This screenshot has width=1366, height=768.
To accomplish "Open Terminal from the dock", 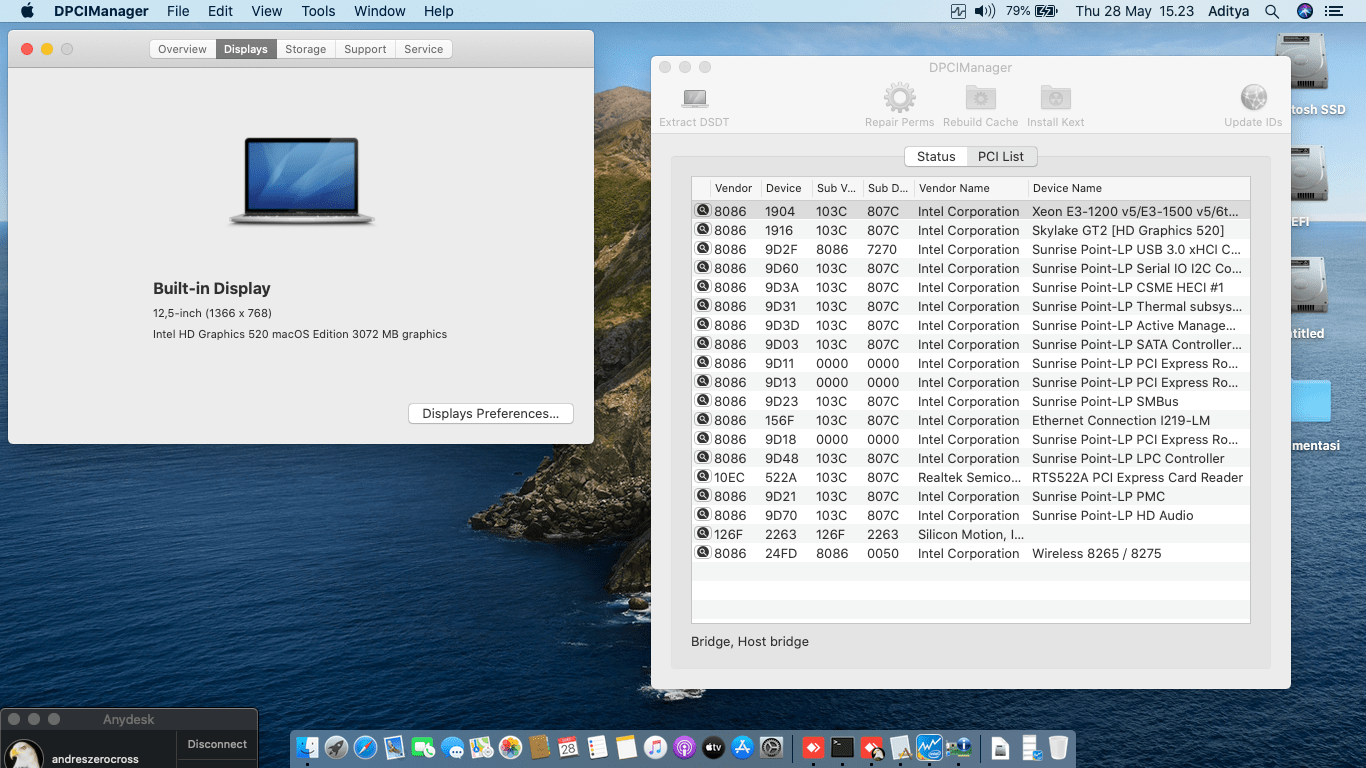I will pyautogui.click(x=843, y=747).
